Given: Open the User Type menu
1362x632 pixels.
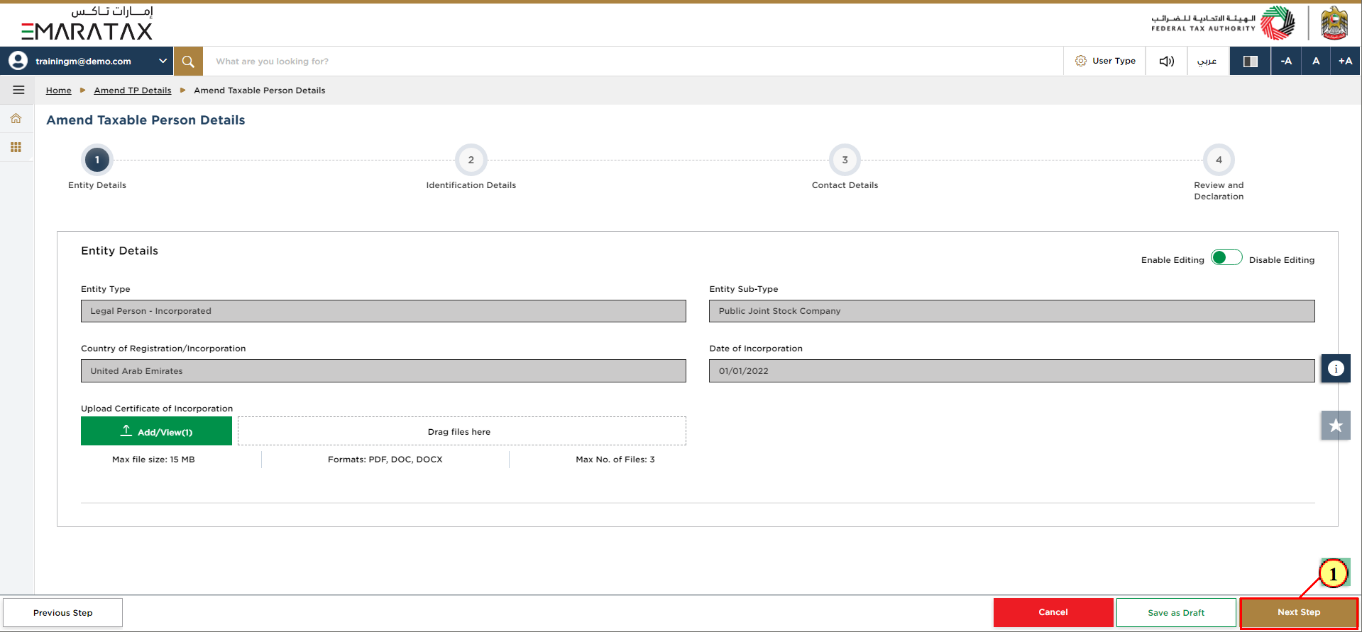Looking at the screenshot, I should 1105,61.
